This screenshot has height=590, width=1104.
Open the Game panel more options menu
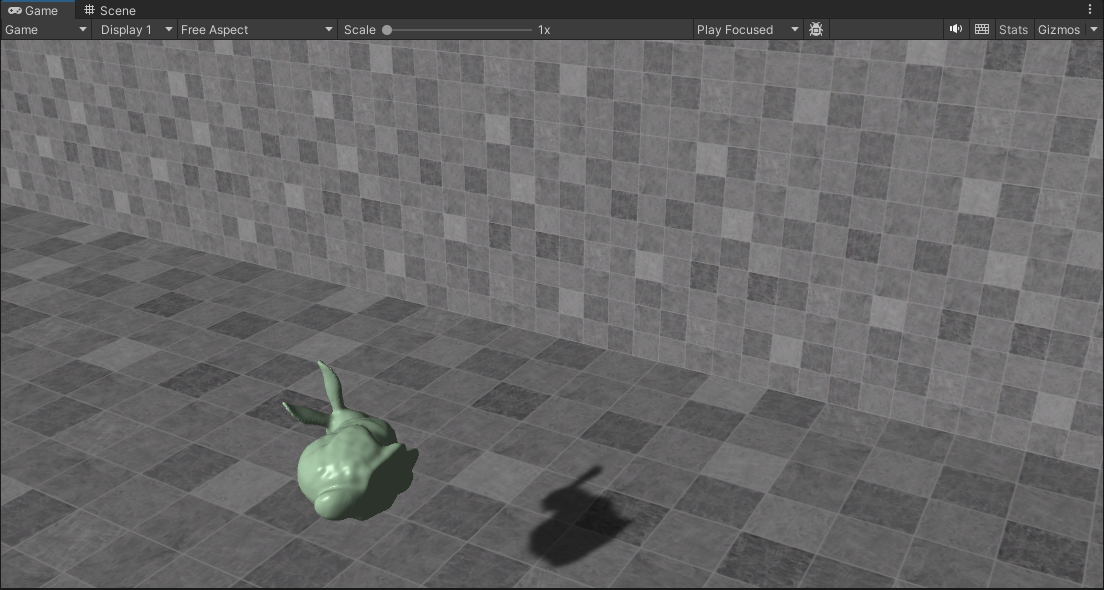(1091, 10)
